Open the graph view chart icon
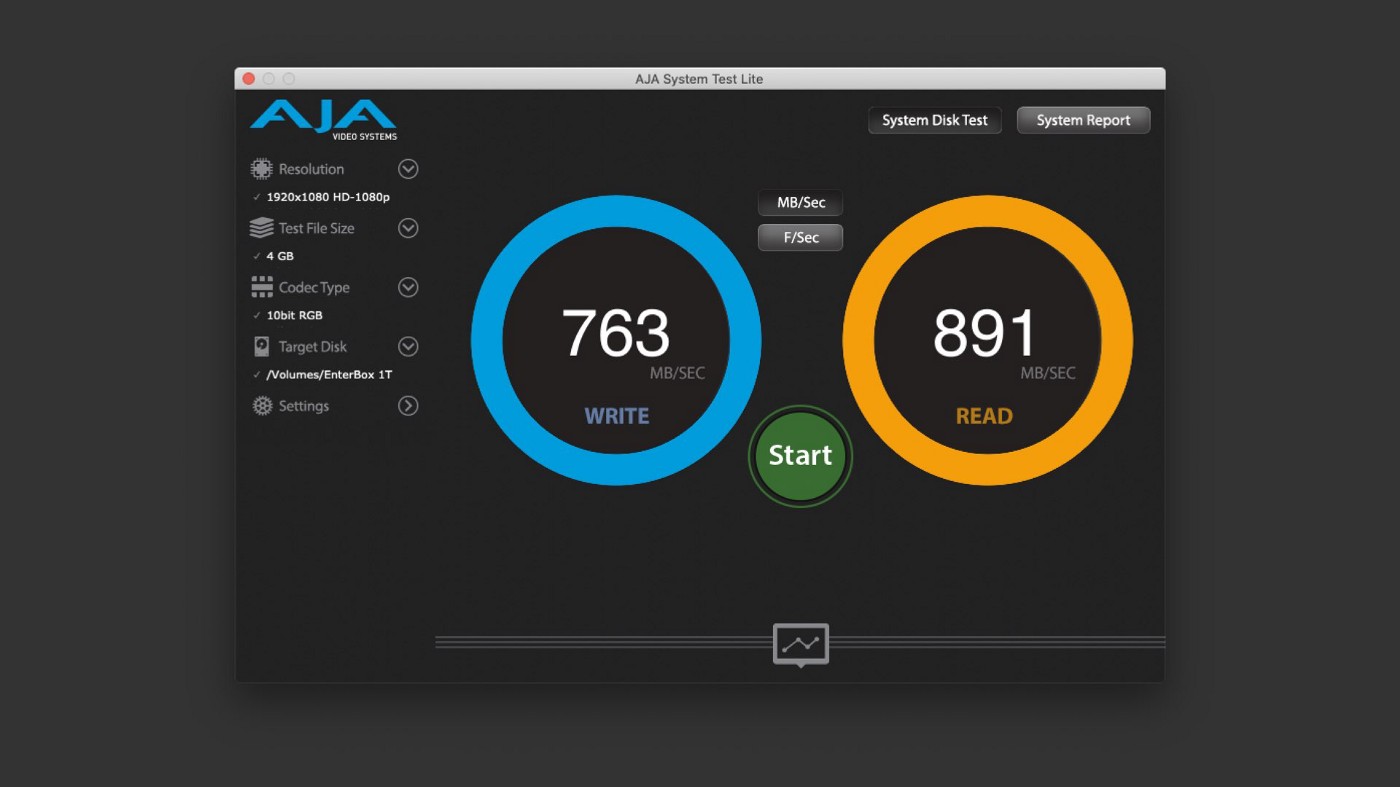The image size is (1400, 787). (x=800, y=644)
